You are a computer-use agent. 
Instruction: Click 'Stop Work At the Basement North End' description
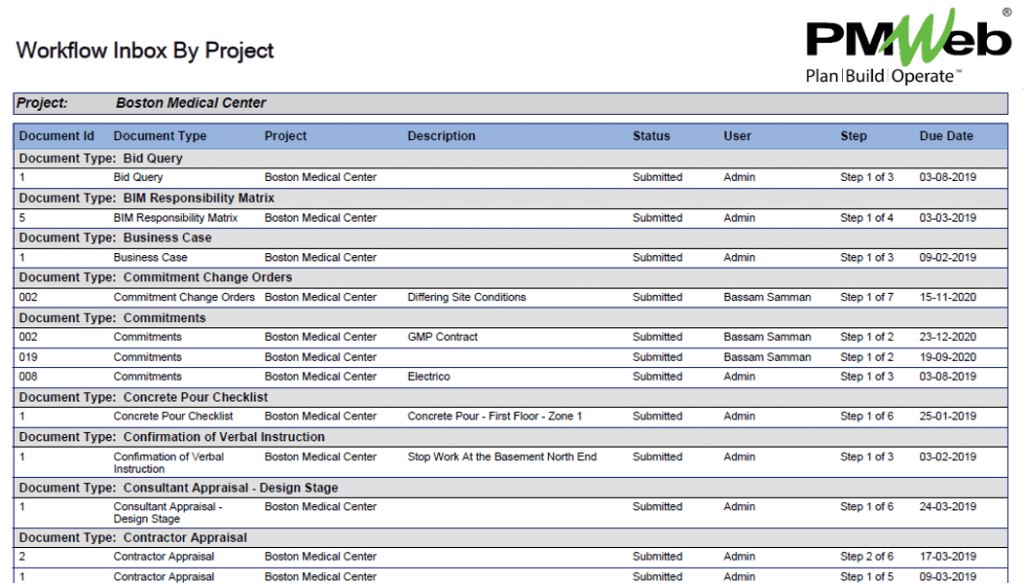click(x=502, y=457)
